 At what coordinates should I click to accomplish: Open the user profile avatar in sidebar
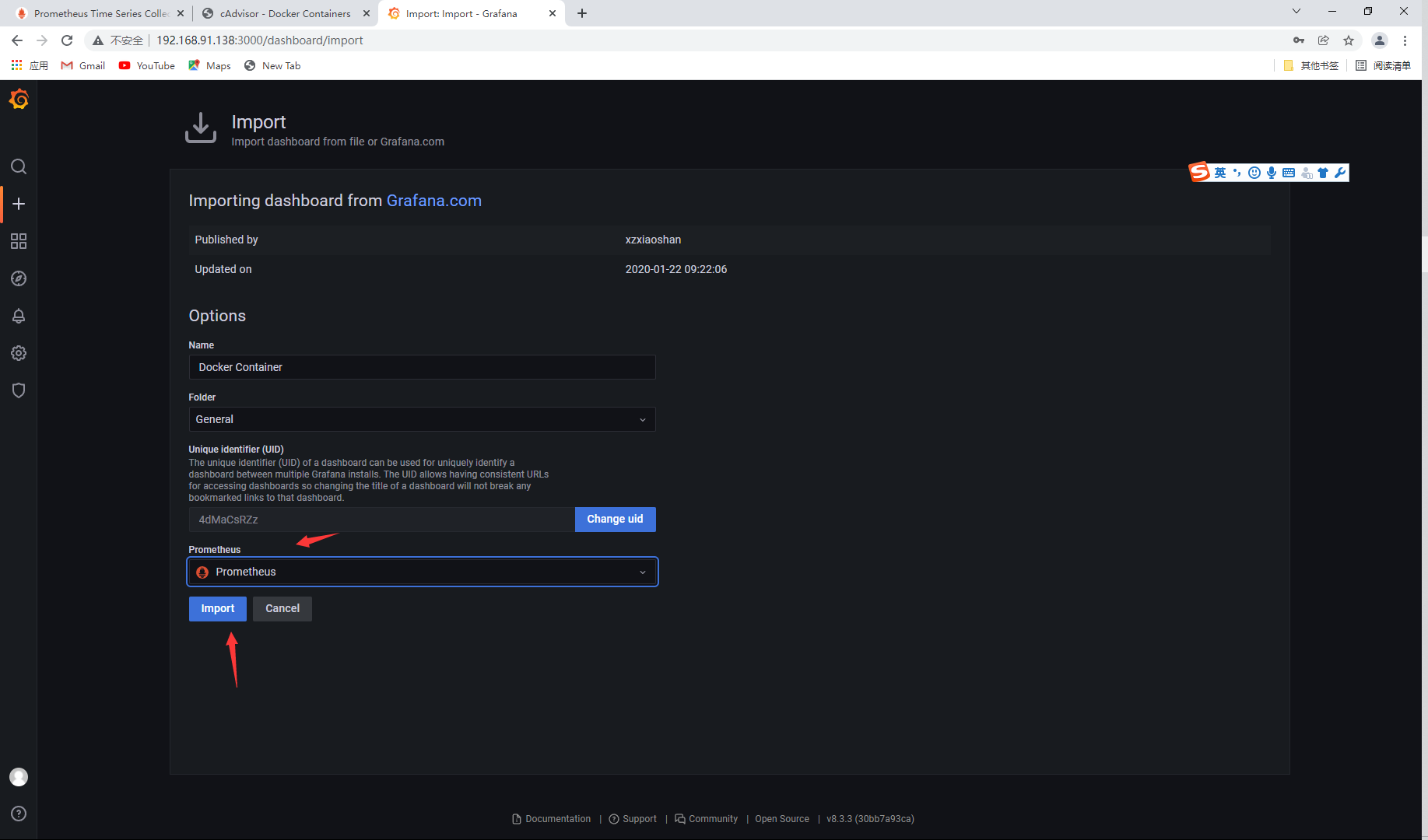(x=19, y=777)
